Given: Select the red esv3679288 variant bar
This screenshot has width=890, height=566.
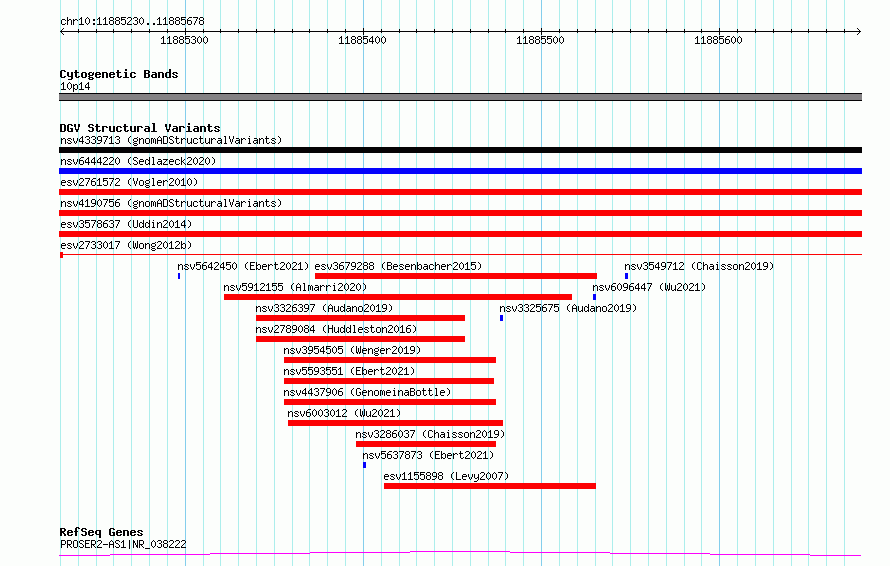Looking at the screenshot, I should pyautogui.click(x=456, y=276).
